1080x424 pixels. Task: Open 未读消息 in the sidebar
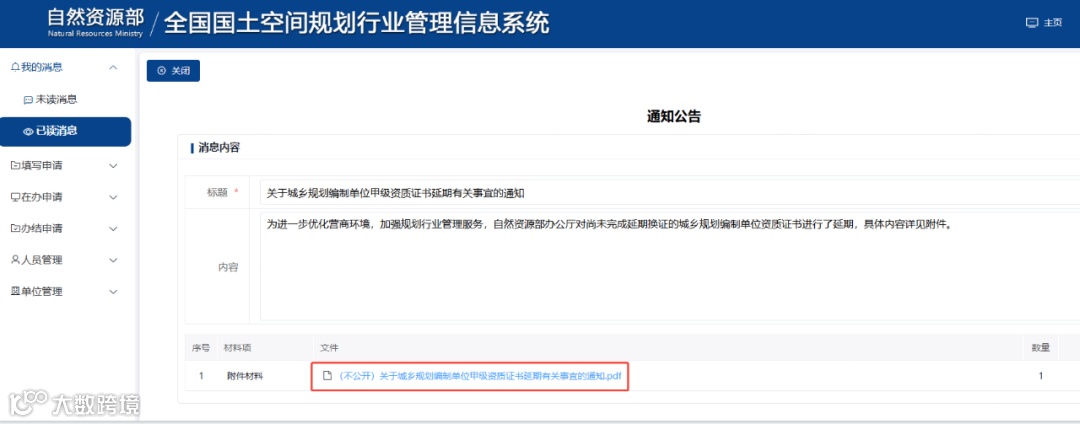click(x=56, y=99)
